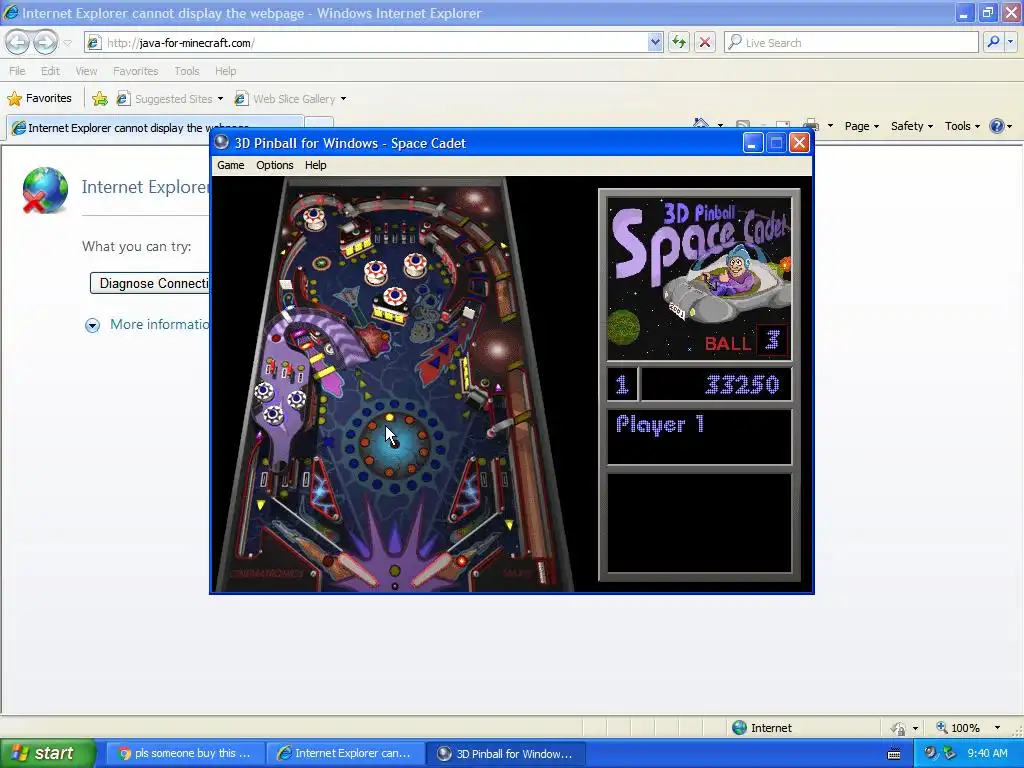Open the Page menu on command bar

pyautogui.click(x=861, y=126)
